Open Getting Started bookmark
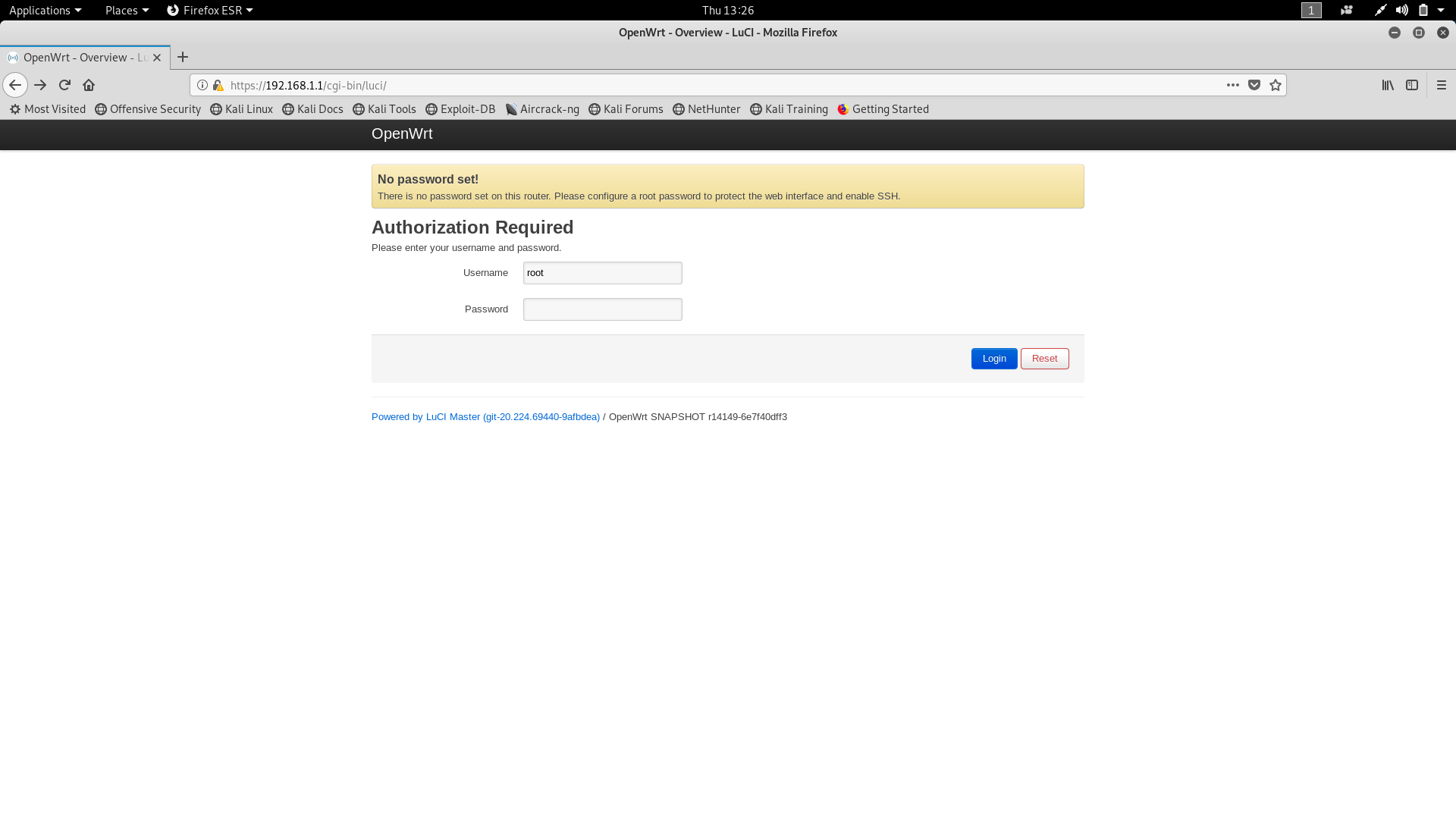The image size is (1456, 819). click(x=883, y=109)
